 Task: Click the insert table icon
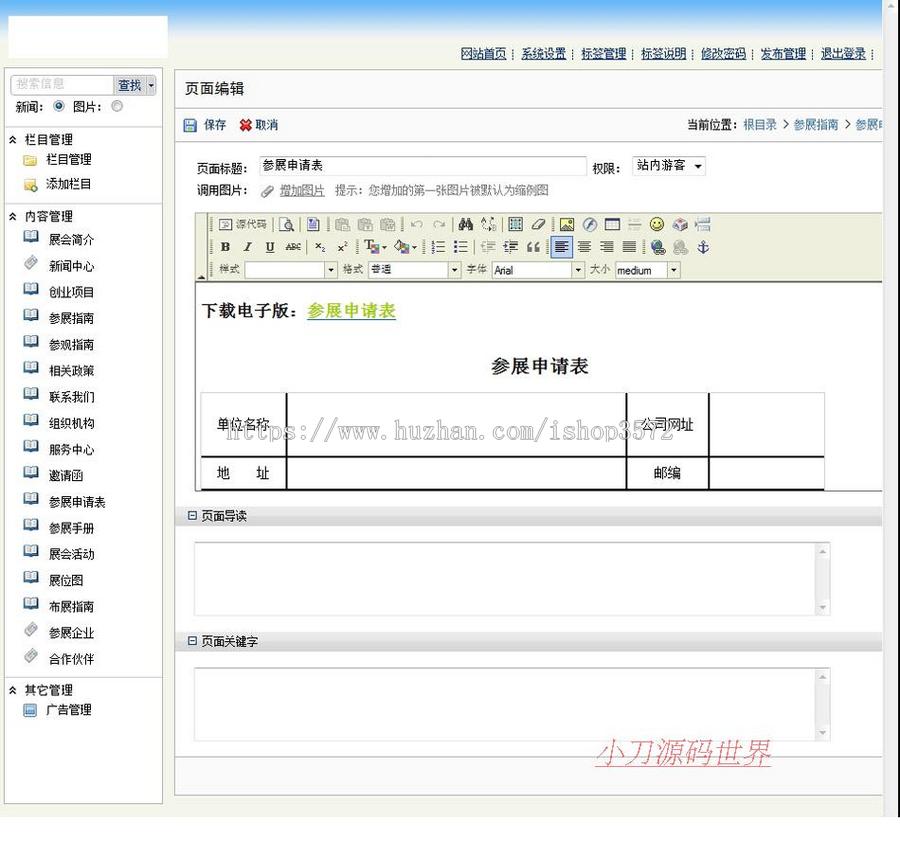pos(612,224)
